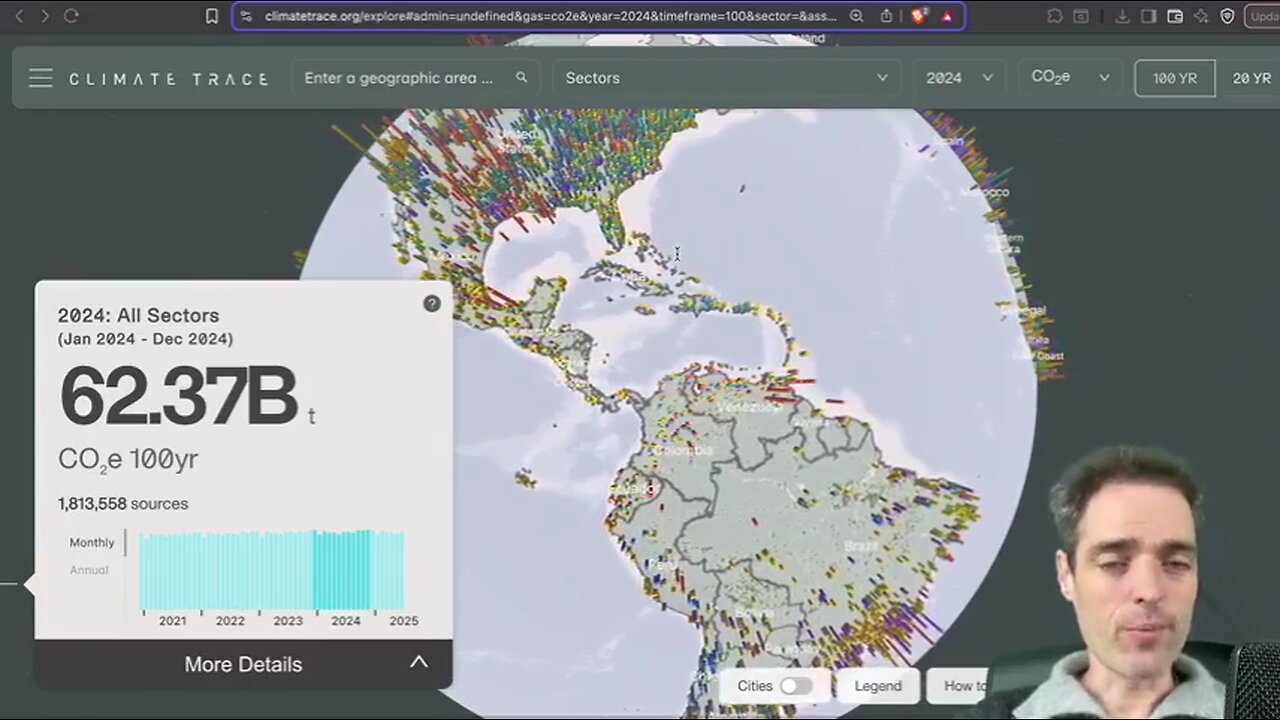Toggle the browser sidebar panel icon

1148,16
